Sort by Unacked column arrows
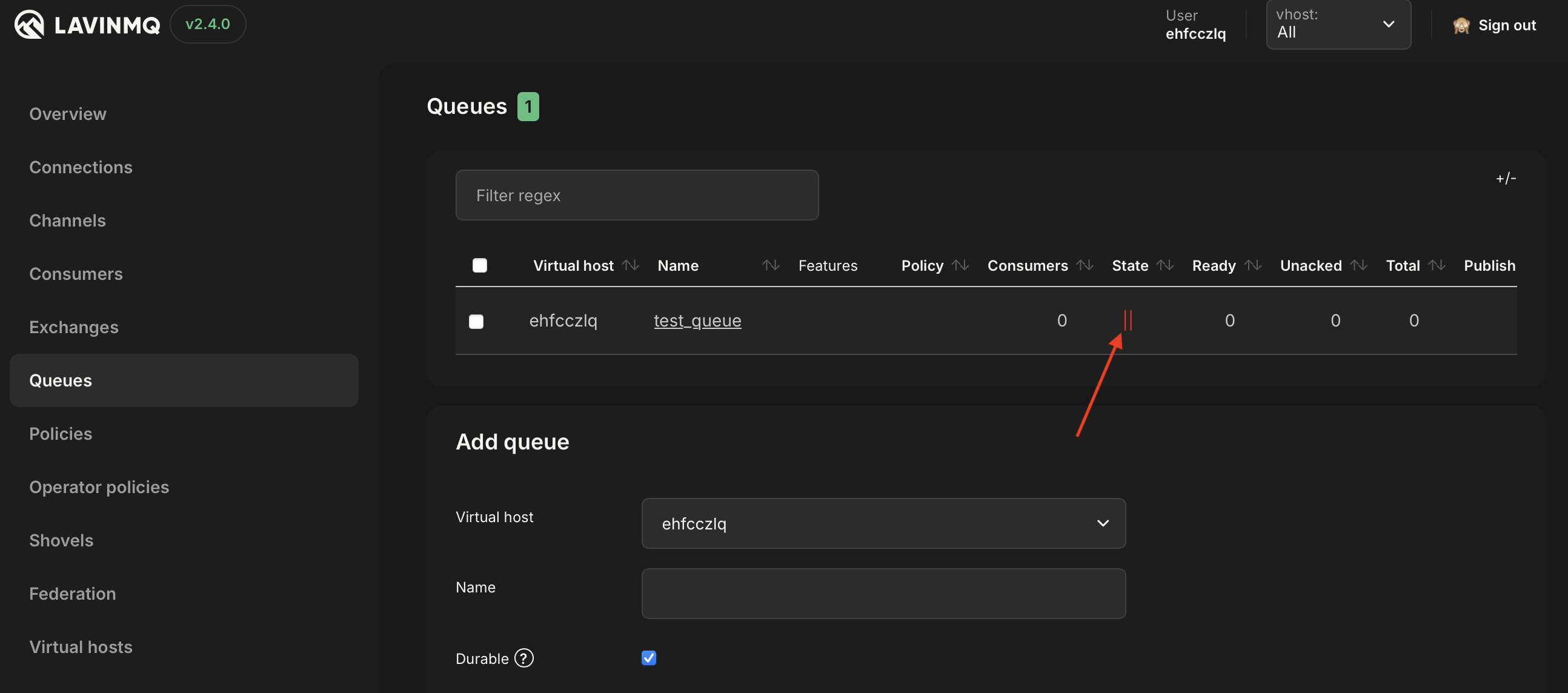Viewport: 1568px width, 693px height. click(x=1358, y=265)
